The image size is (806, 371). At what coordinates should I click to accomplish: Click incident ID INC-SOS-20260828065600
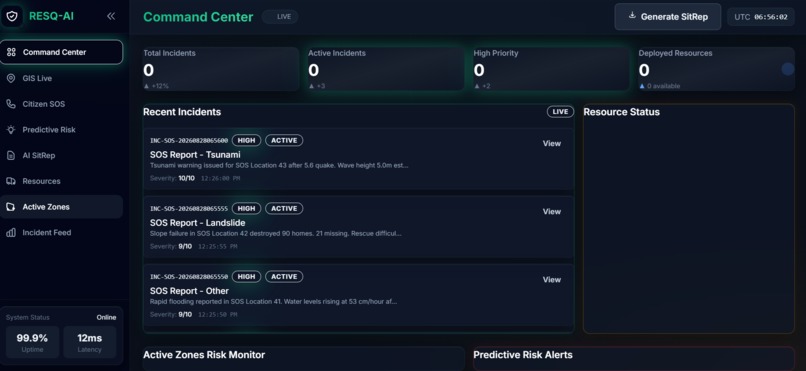coord(189,140)
